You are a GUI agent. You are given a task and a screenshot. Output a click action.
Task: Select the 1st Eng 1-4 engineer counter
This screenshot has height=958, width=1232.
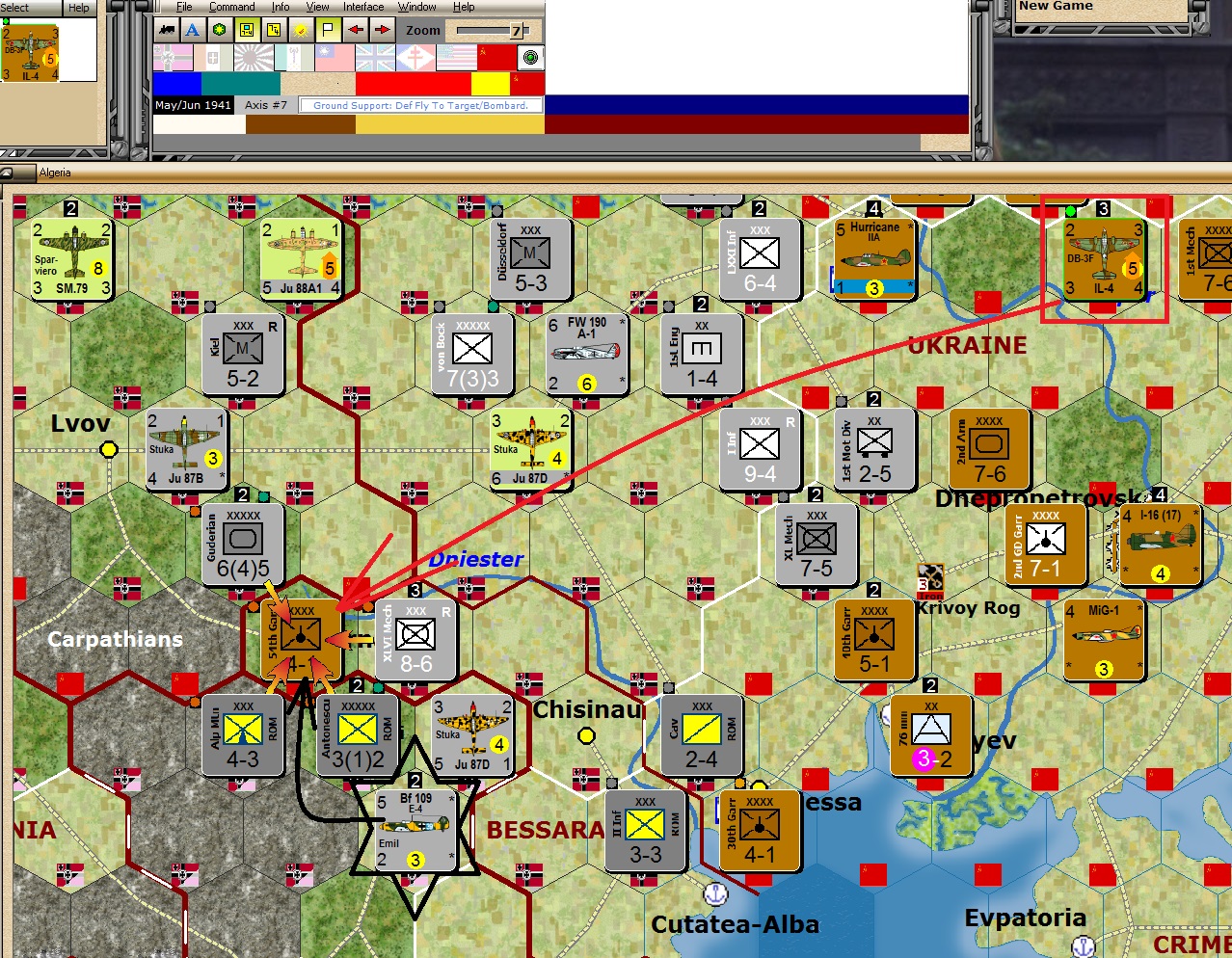(x=702, y=354)
